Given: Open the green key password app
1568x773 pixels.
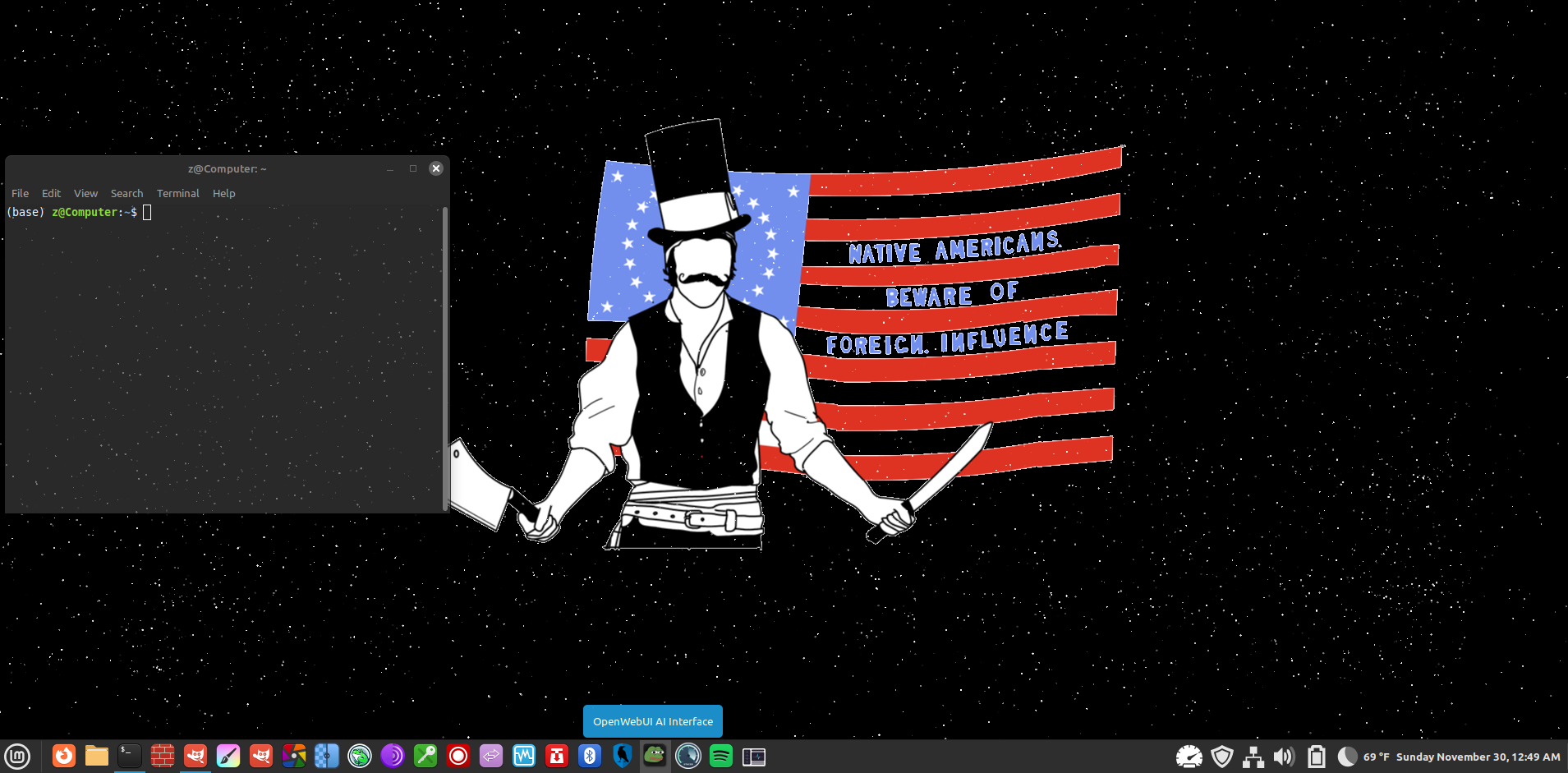Looking at the screenshot, I should [x=425, y=756].
